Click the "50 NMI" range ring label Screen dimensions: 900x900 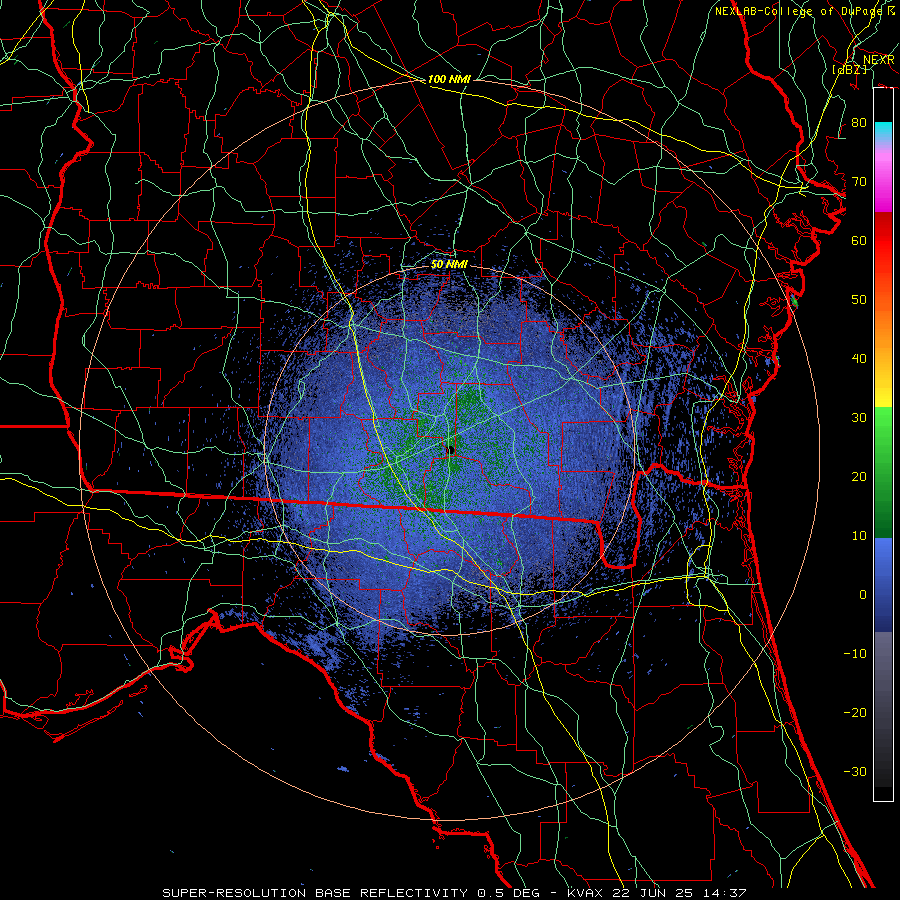point(449,265)
